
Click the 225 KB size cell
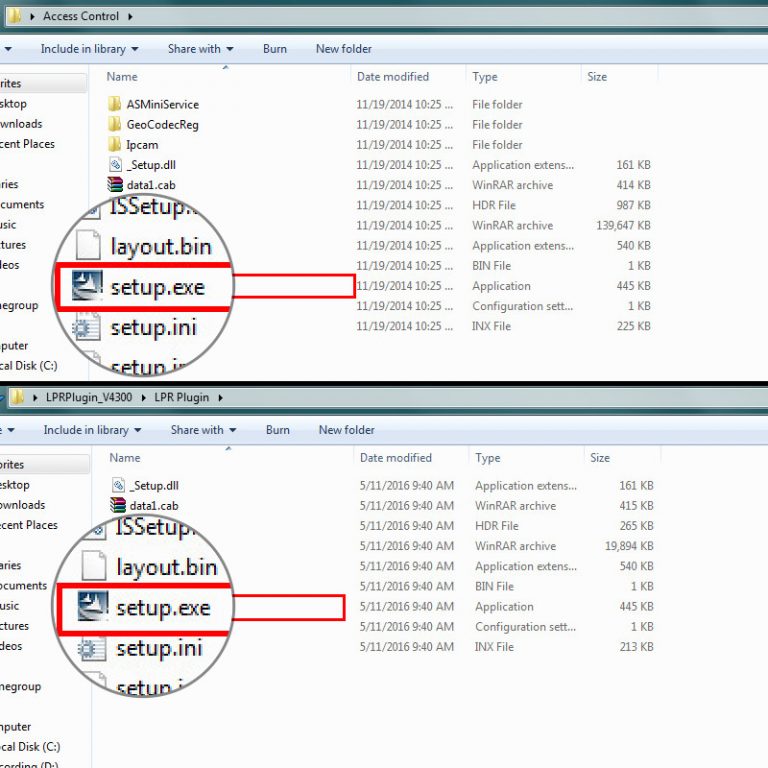633,326
